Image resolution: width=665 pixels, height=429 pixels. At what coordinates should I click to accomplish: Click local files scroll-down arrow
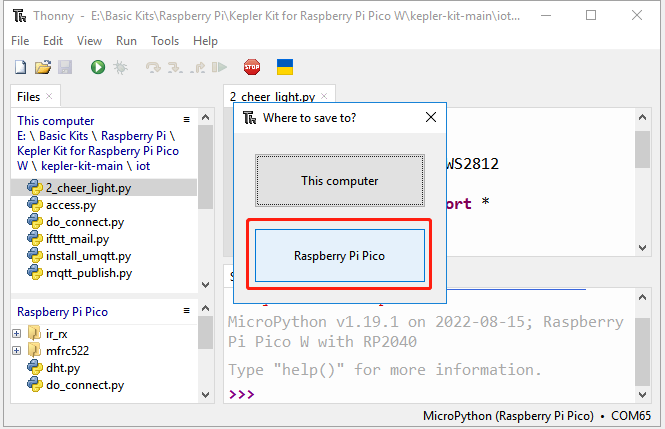[x=206, y=284]
